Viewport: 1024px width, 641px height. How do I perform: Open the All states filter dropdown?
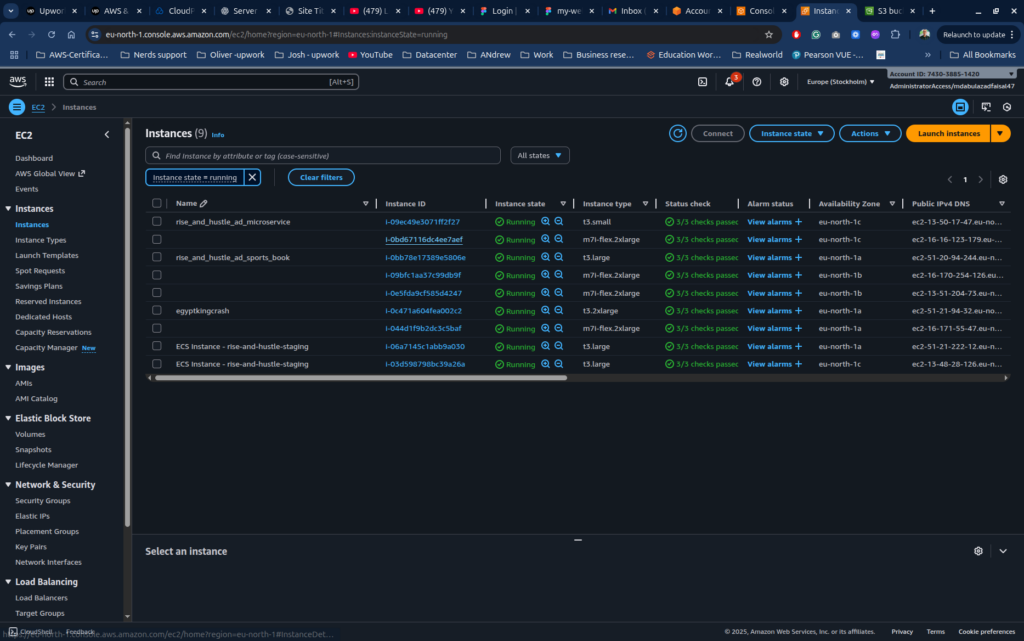(x=539, y=156)
